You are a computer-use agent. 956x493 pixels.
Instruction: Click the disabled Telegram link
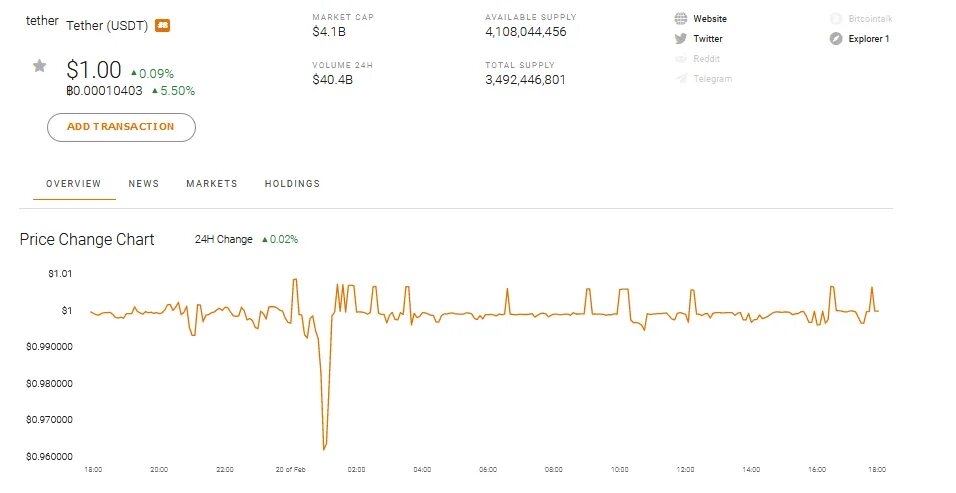[x=713, y=79]
